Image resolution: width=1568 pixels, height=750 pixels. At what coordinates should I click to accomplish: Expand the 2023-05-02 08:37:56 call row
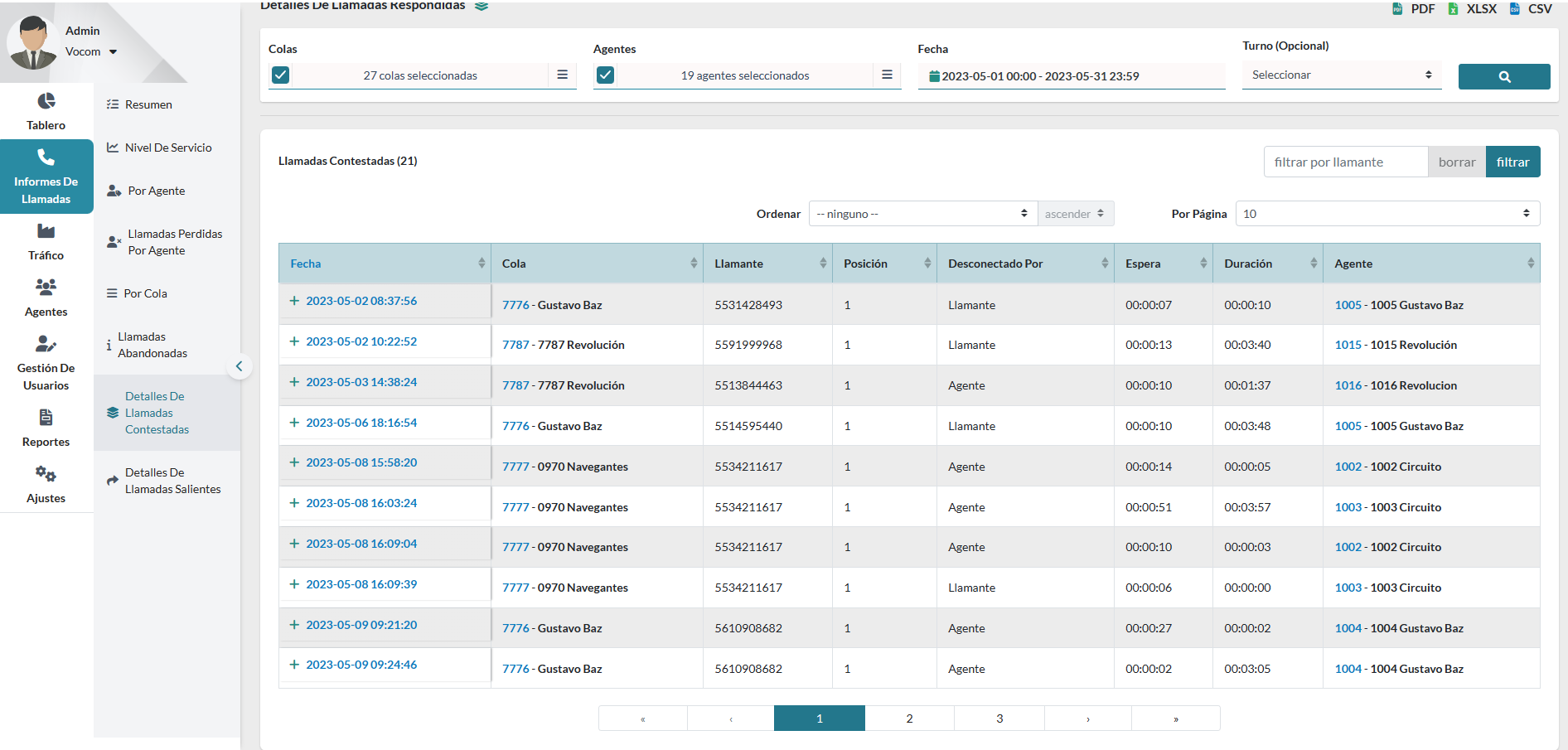[294, 301]
